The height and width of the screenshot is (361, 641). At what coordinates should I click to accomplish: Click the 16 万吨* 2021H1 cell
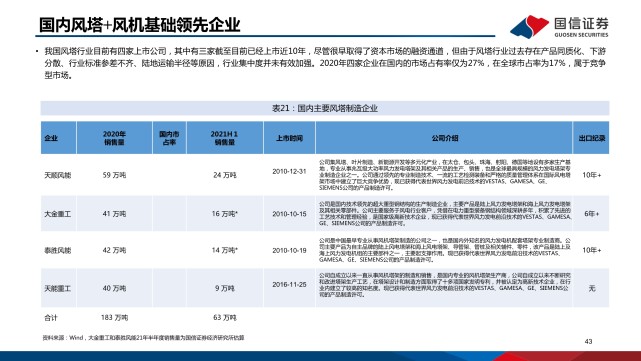224,214
